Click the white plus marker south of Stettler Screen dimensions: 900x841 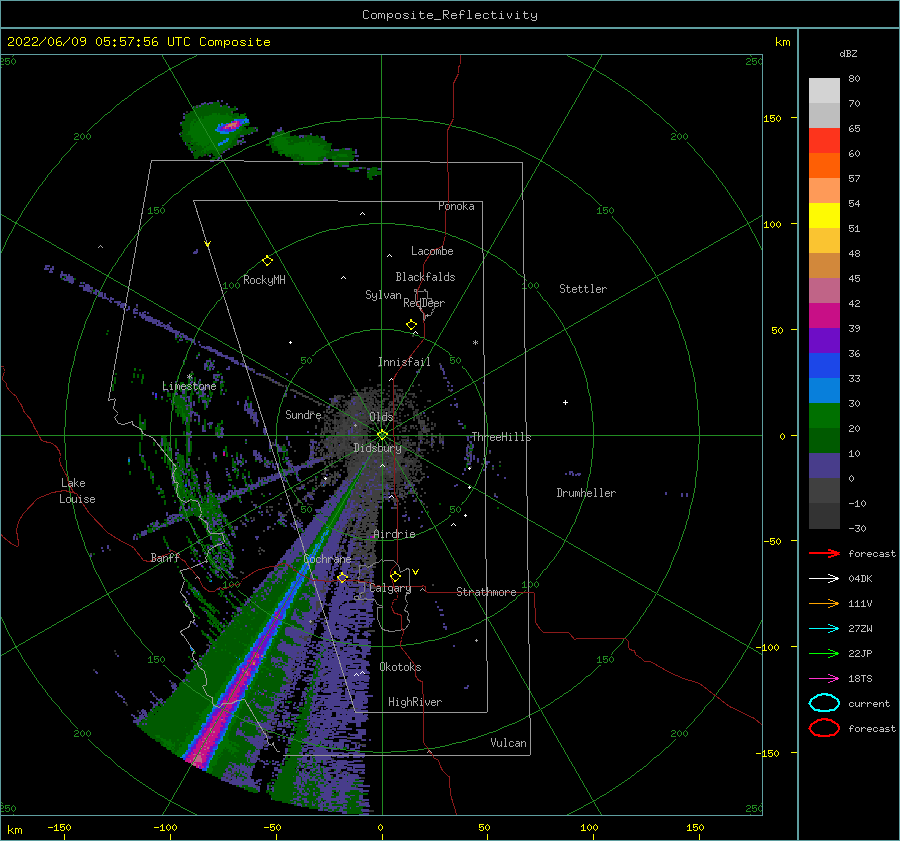[565, 402]
